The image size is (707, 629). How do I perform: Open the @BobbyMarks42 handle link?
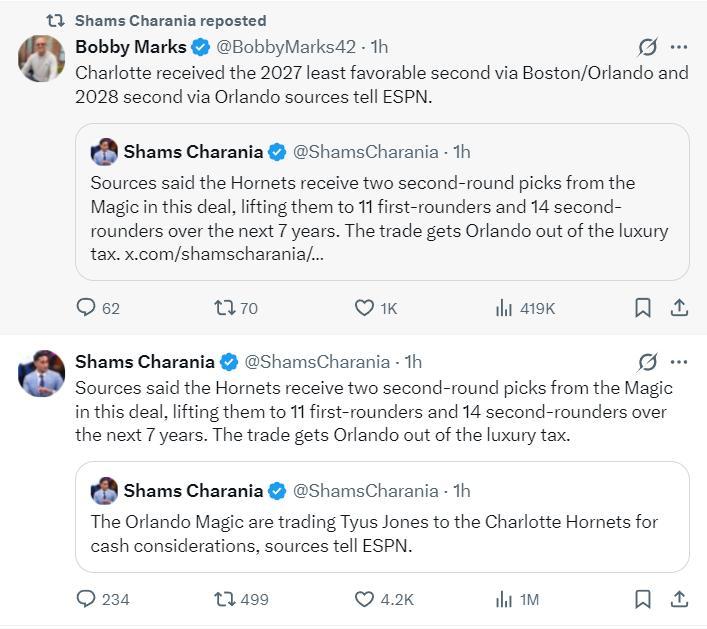[x=286, y=47]
